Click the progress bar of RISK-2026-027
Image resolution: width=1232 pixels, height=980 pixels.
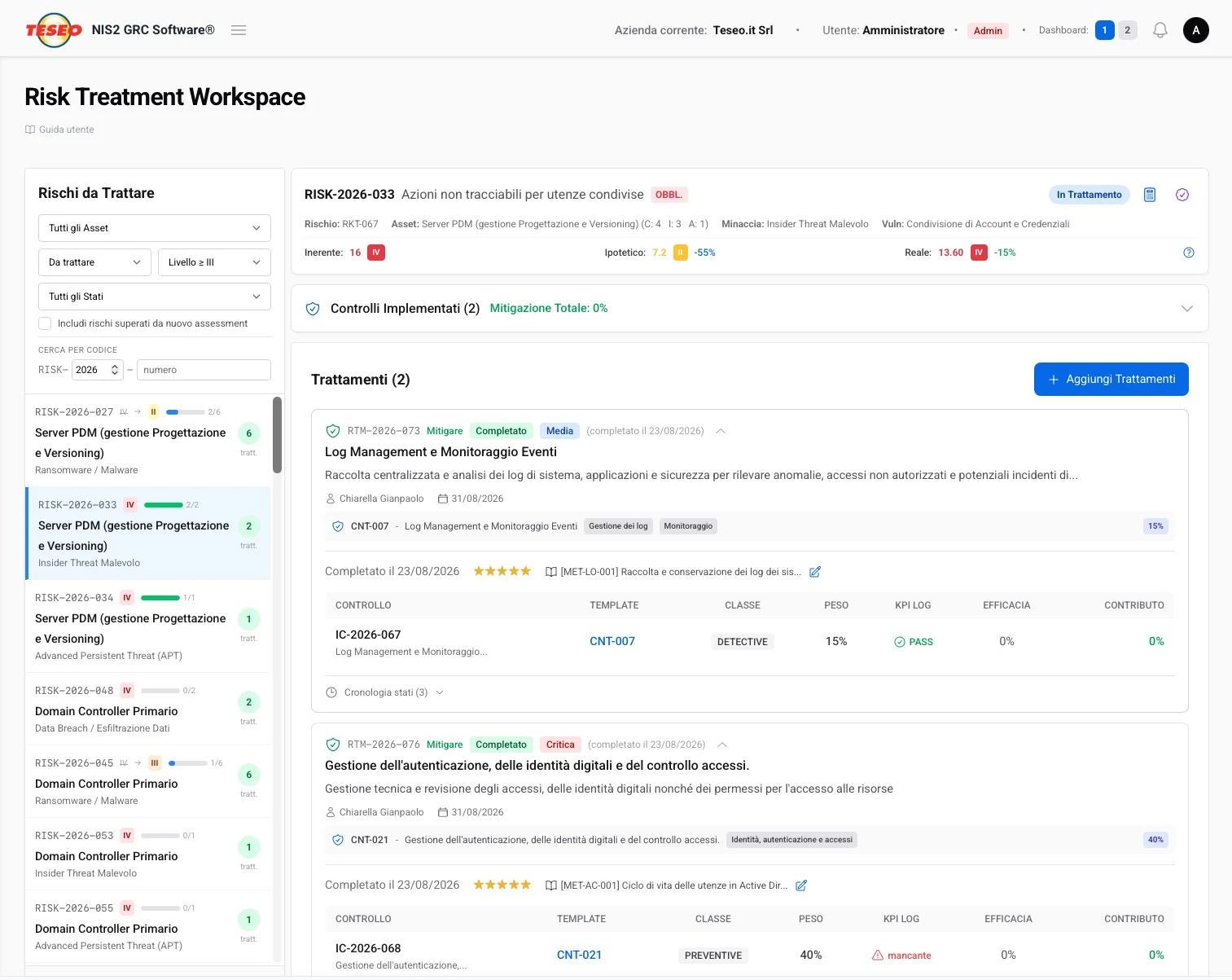coord(185,412)
